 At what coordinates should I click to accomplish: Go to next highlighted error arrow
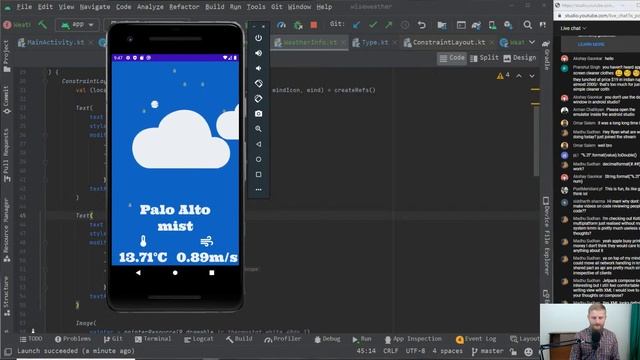tap(532, 76)
